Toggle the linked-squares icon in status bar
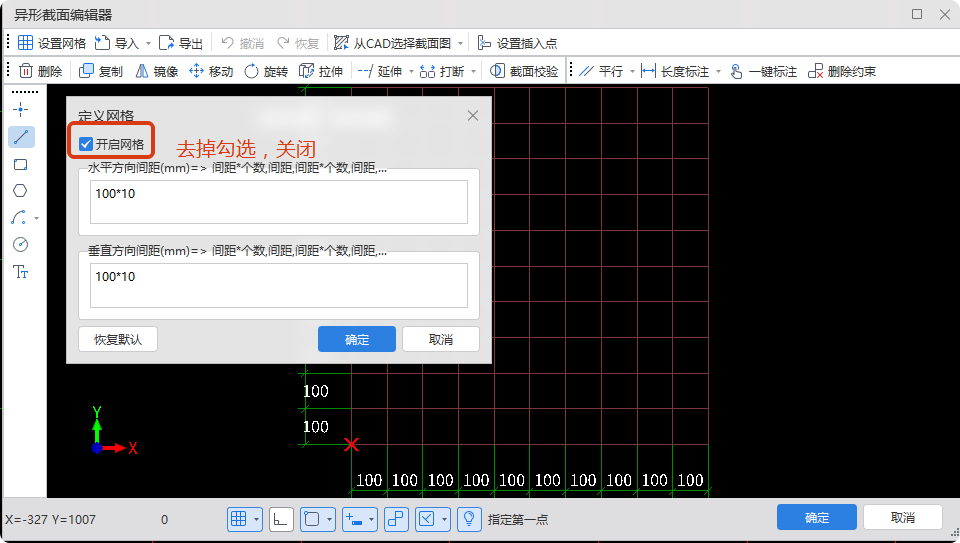Screen dimensions: 960x543 pyautogui.click(x=397, y=519)
